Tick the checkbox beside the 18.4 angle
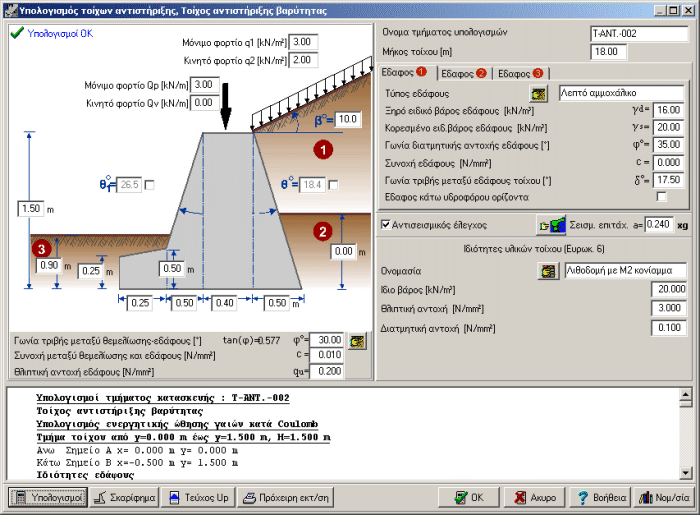This screenshot has width=700, height=515. pos(332,185)
